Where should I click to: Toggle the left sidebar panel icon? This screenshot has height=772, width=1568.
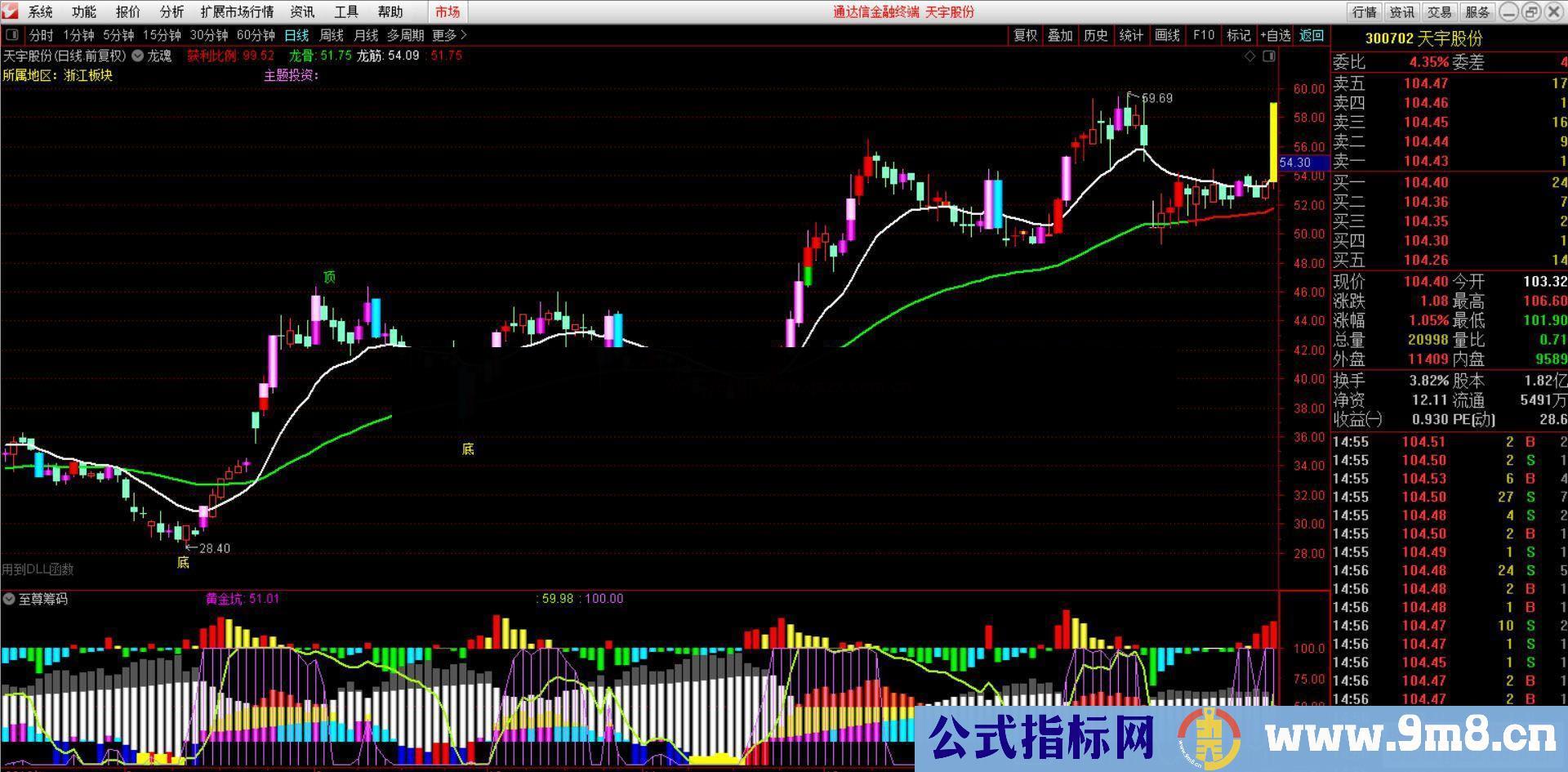pyautogui.click(x=12, y=35)
